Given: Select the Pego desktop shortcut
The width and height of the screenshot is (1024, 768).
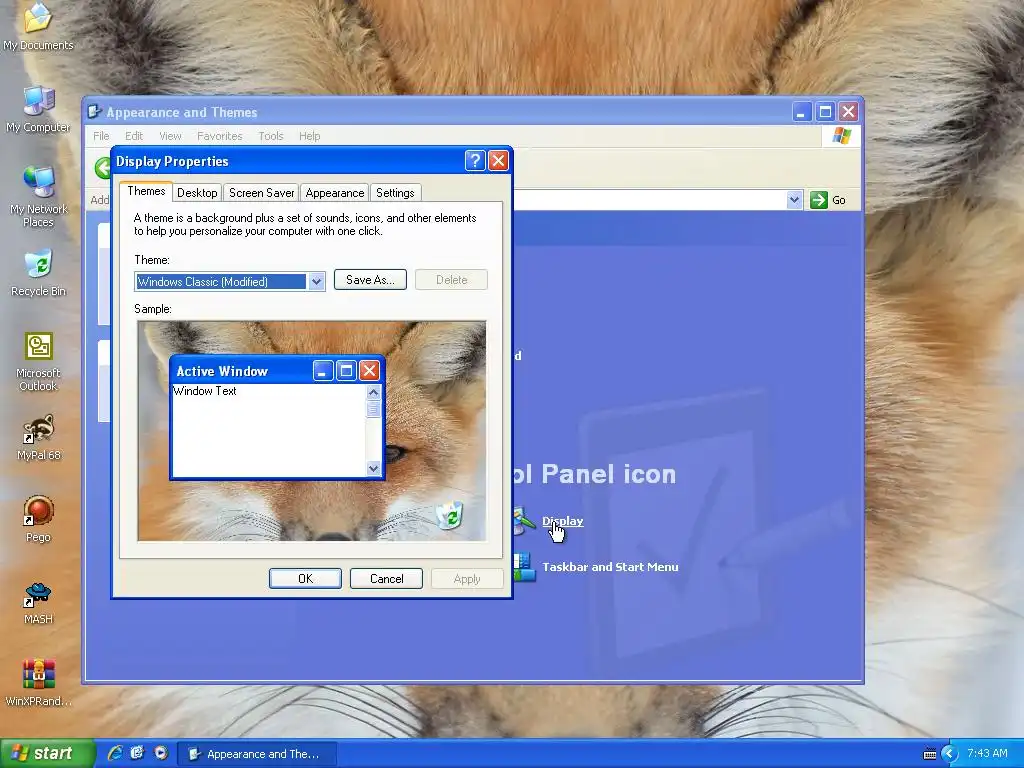Looking at the screenshot, I should click(38, 519).
